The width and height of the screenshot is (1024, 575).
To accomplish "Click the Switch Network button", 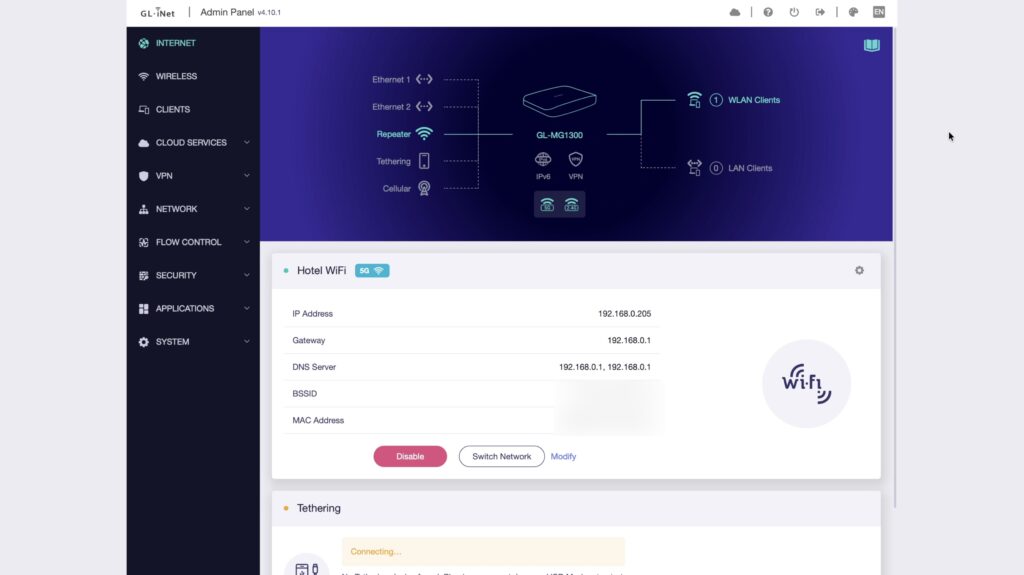I will tap(502, 456).
